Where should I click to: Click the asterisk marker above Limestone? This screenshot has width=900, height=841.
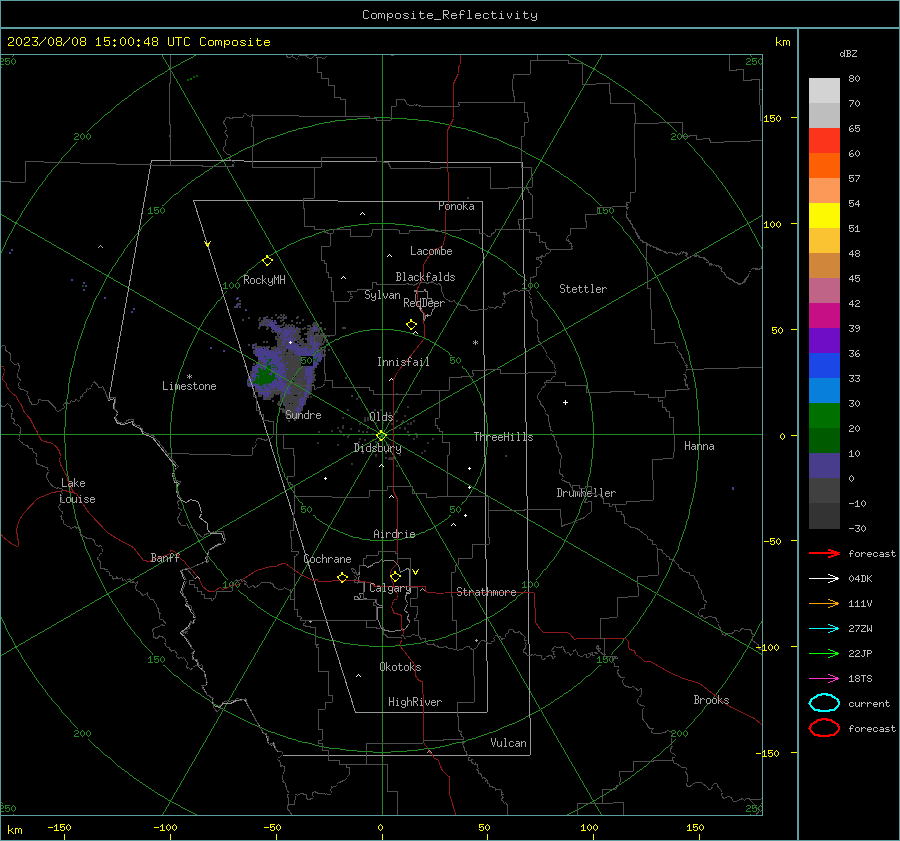[x=189, y=377]
